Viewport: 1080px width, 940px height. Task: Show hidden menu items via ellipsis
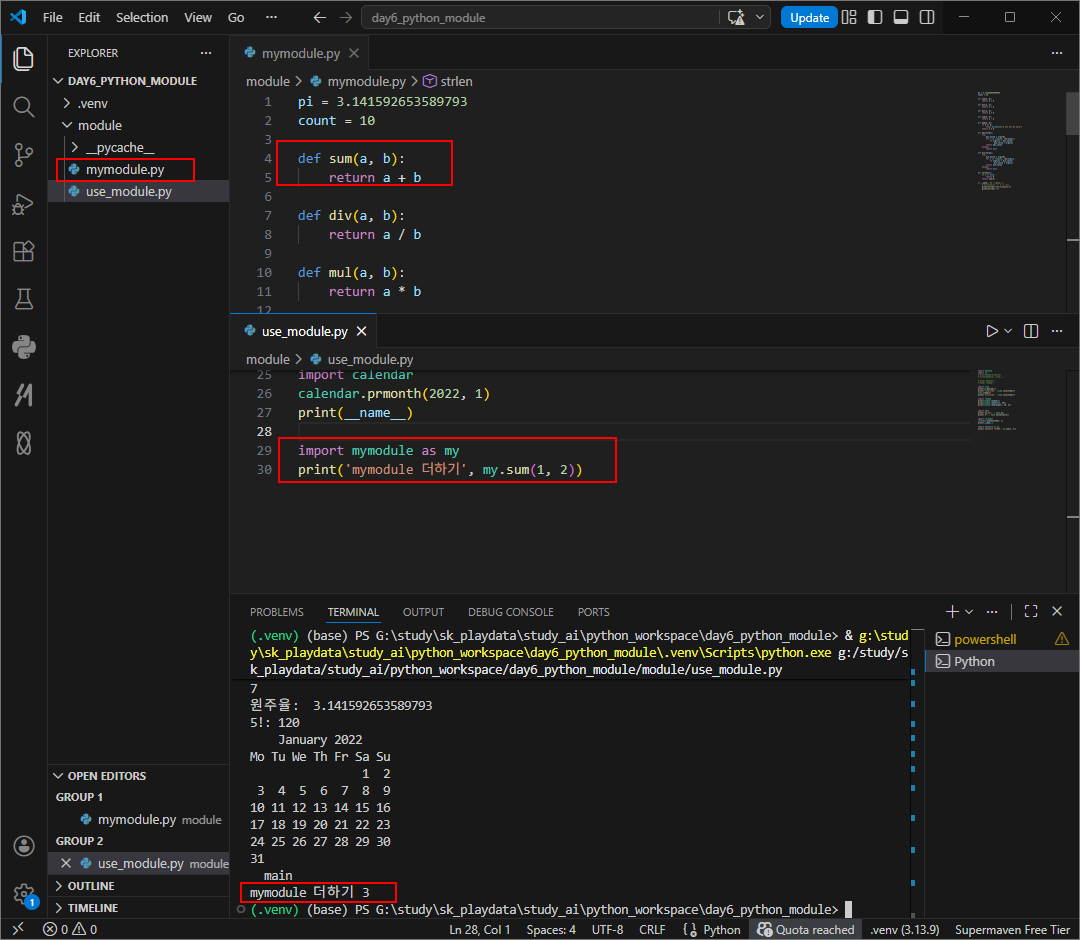point(271,17)
